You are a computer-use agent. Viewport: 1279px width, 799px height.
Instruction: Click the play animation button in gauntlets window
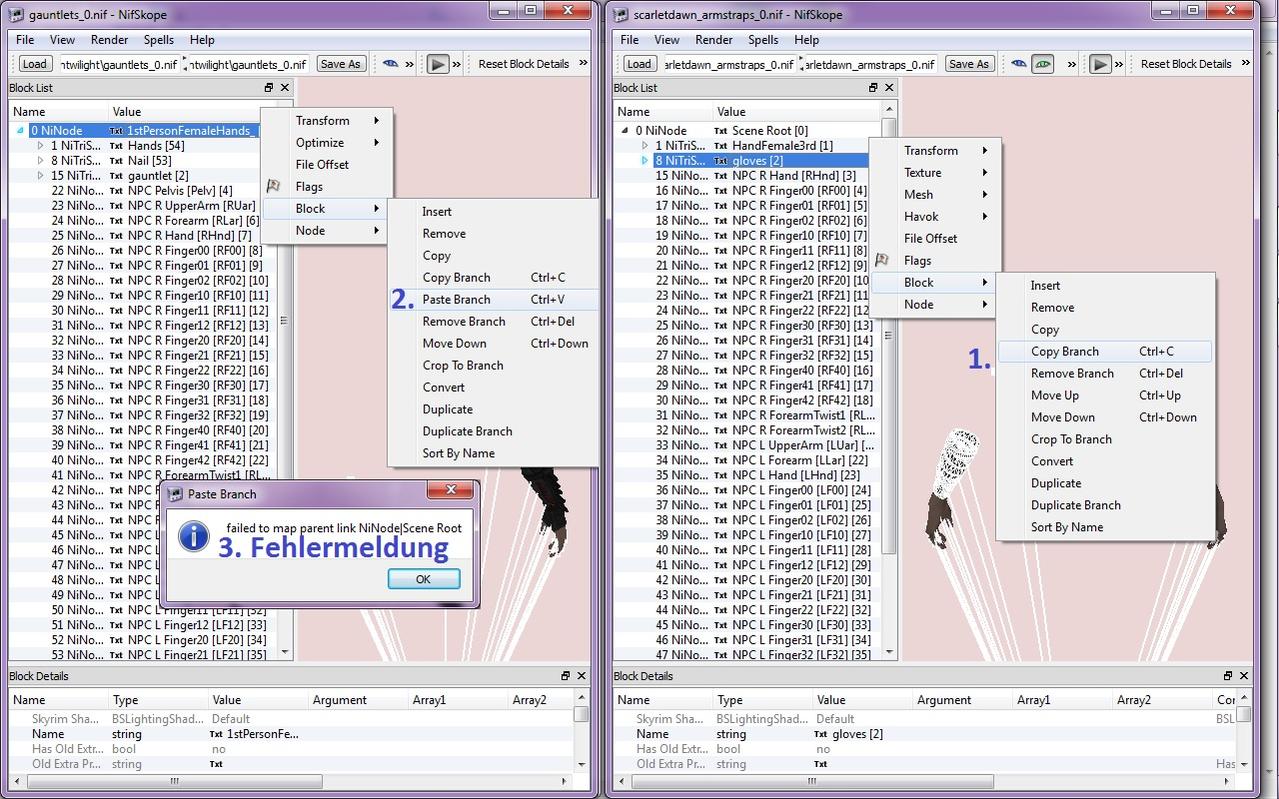[437, 64]
